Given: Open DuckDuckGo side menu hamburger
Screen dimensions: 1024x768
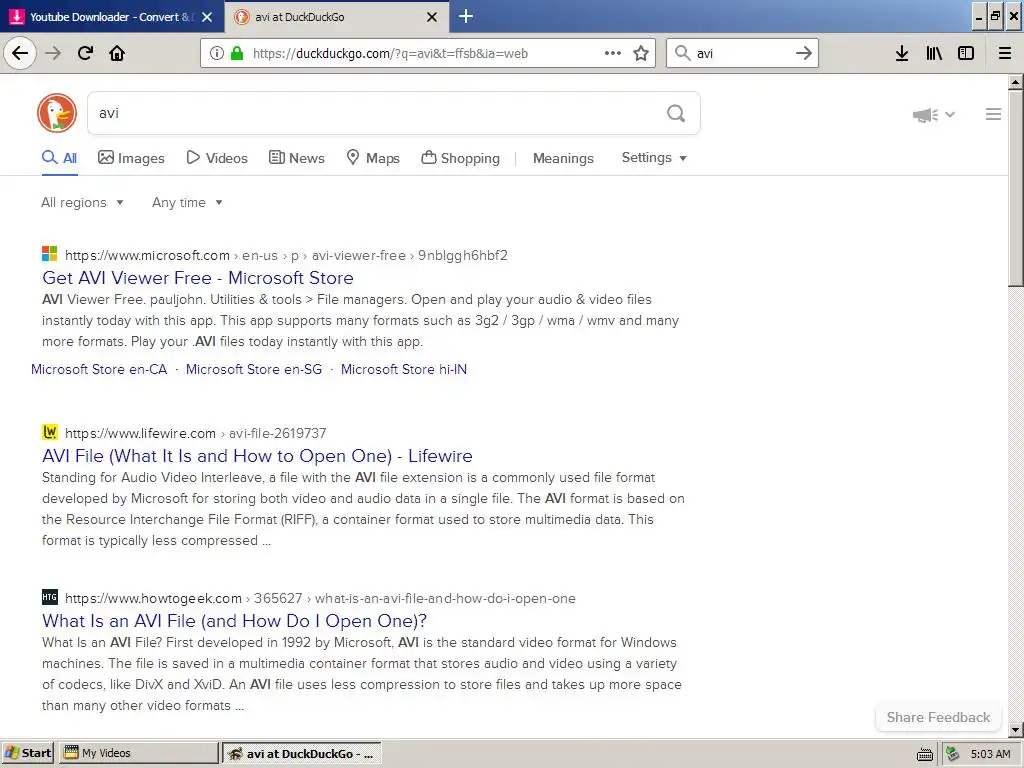Looking at the screenshot, I should (993, 114).
